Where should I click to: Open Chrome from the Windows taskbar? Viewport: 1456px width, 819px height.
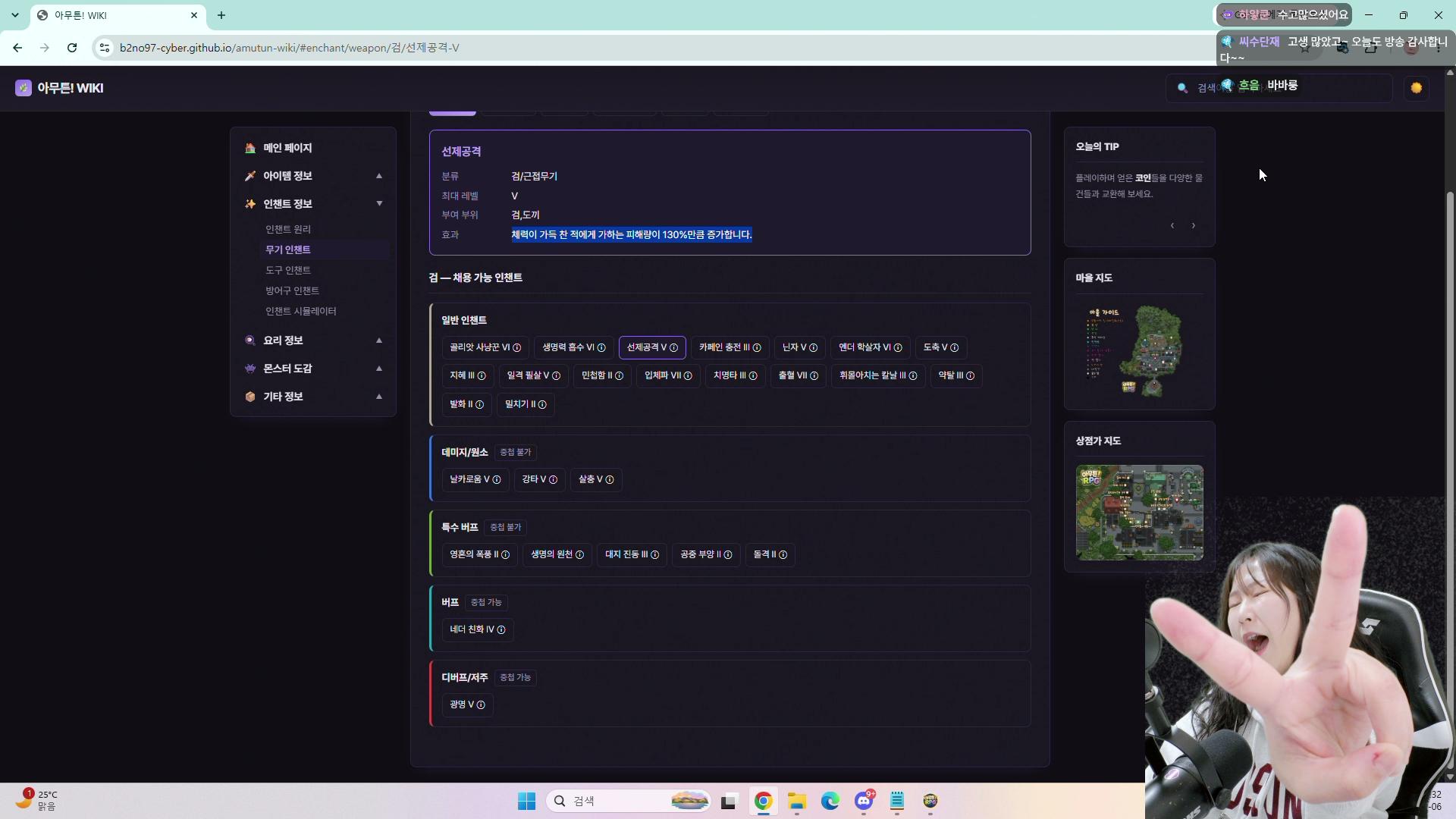coord(764,801)
